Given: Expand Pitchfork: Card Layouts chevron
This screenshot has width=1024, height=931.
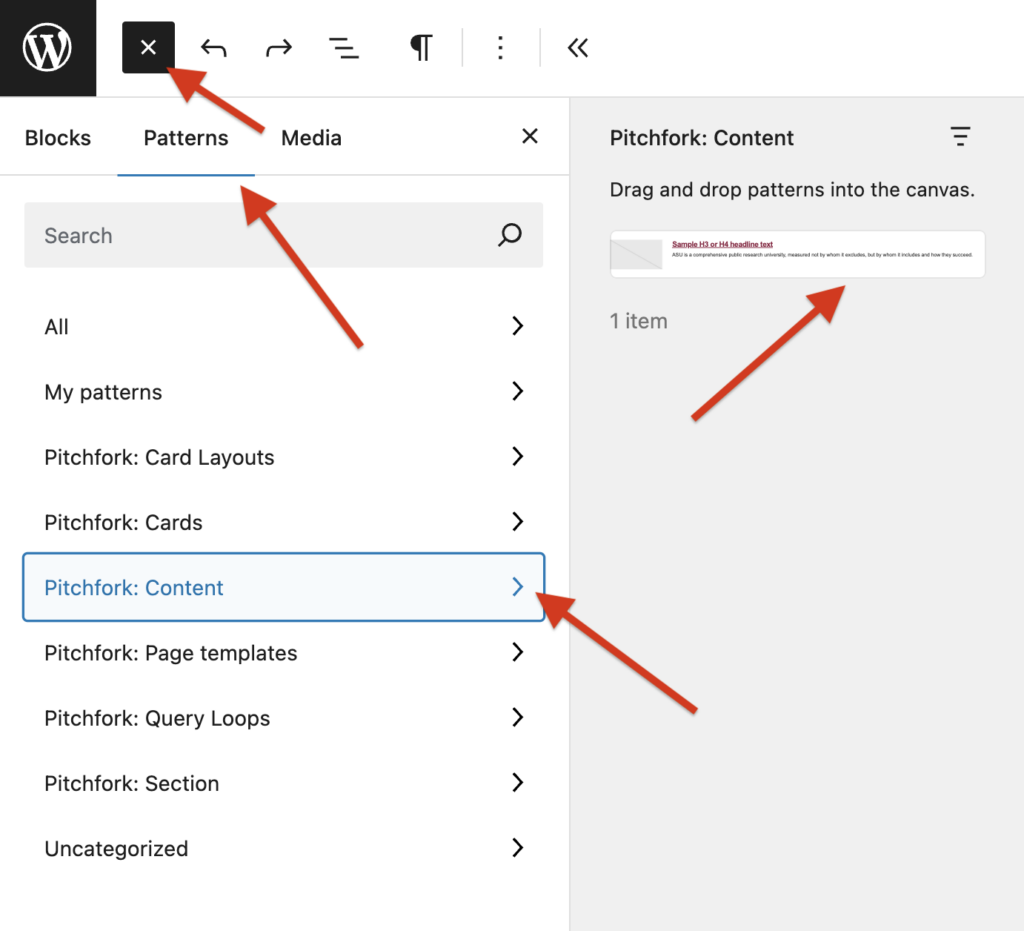Looking at the screenshot, I should [x=517, y=456].
